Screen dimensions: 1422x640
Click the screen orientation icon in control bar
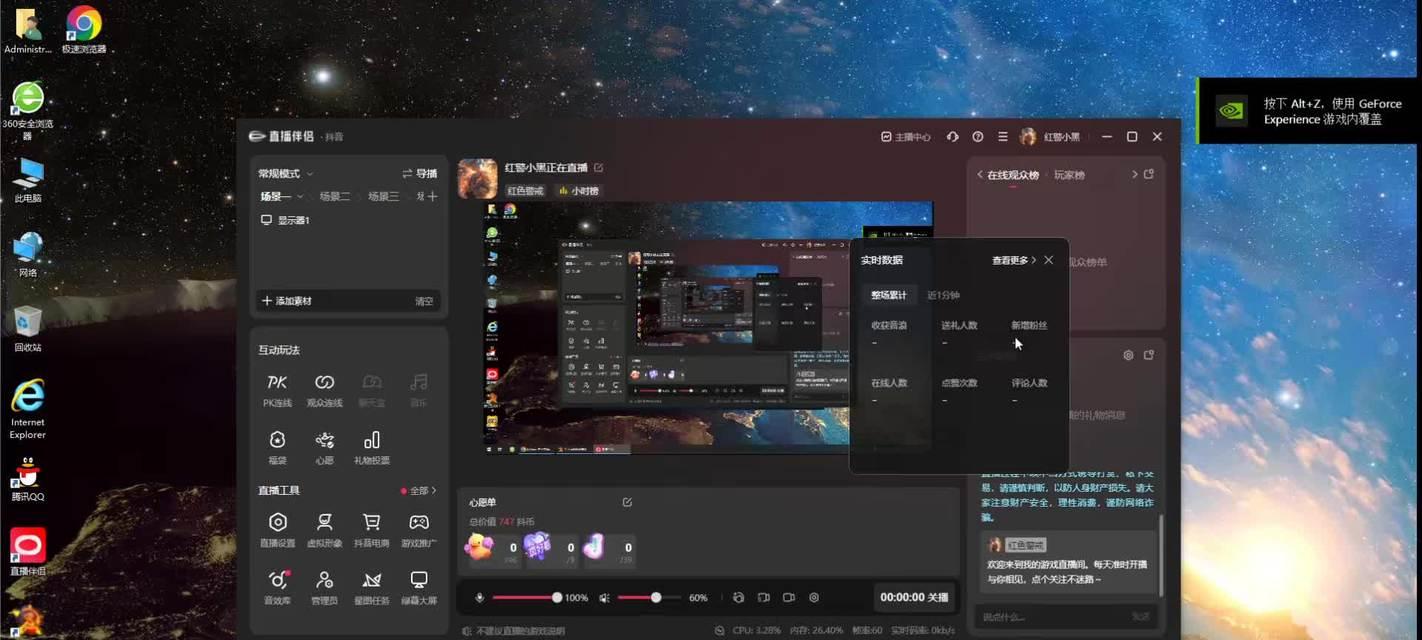click(x=763, y=597)
